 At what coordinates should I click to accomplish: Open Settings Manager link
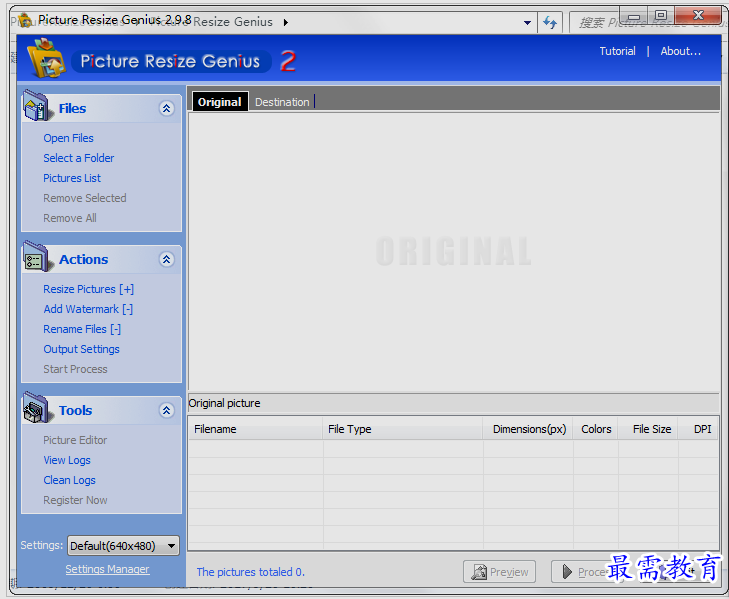click(x=107, y=569)
